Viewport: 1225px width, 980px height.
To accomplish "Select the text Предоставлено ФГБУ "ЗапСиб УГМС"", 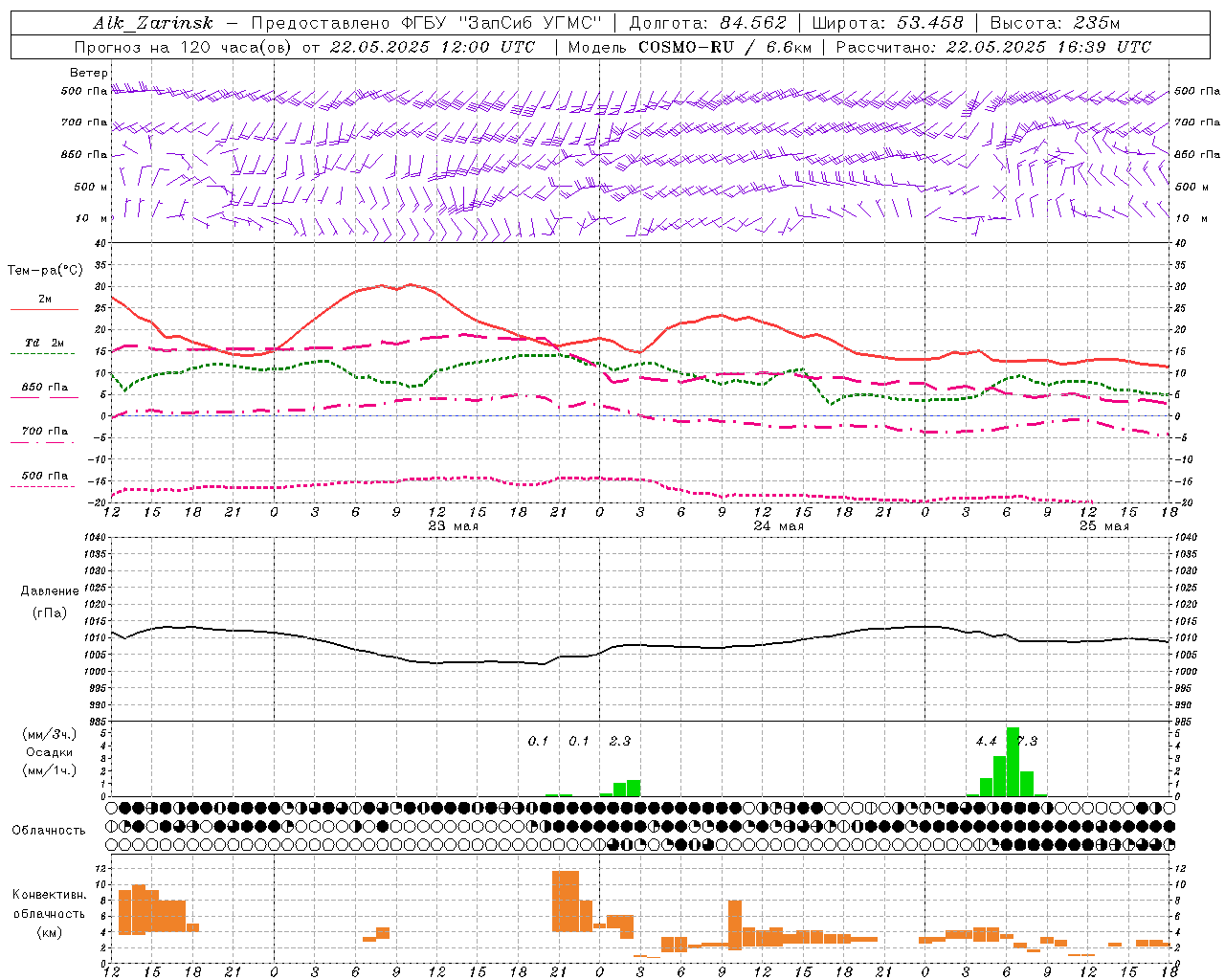I will pyautogui.click(x=426, y=23).
